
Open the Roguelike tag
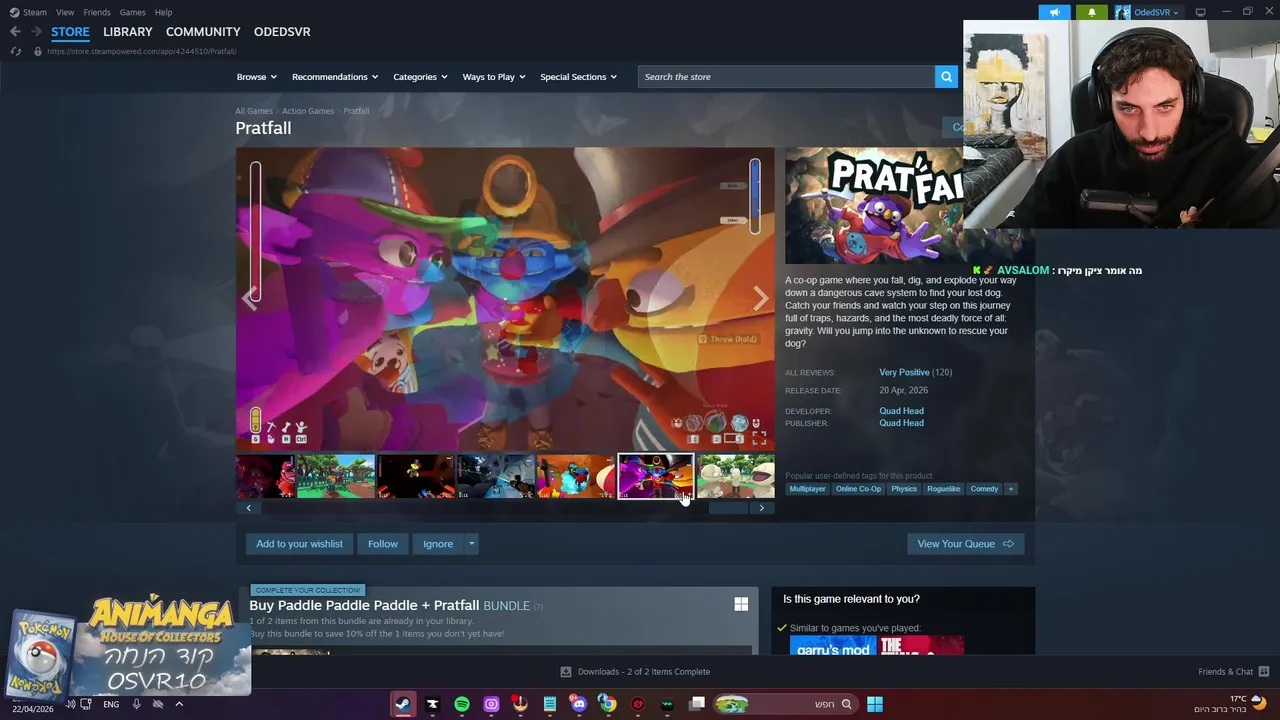[x=943, y=489]
